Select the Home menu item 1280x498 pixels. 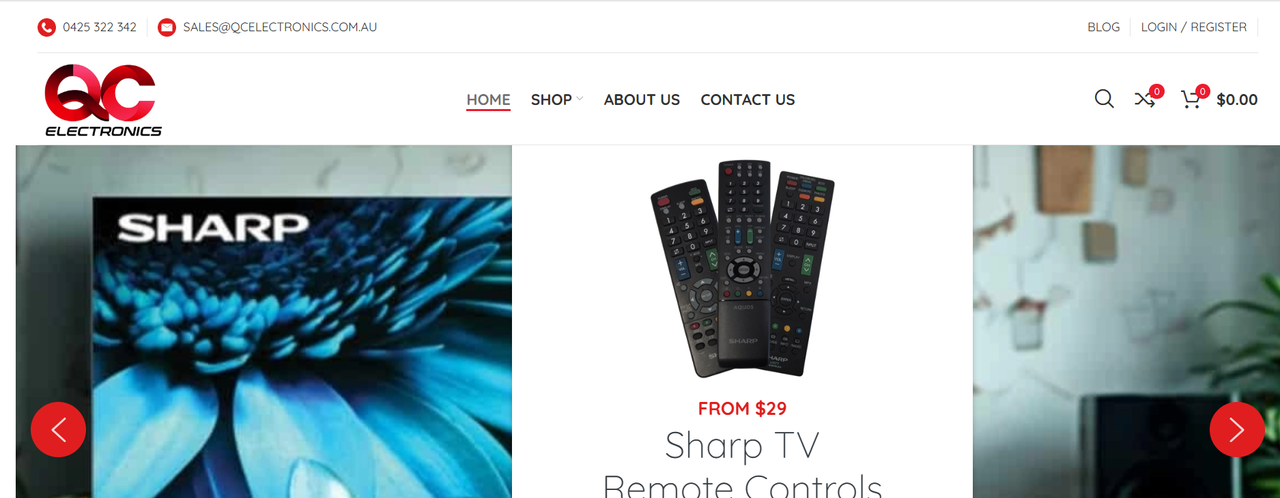(x=488, y=99)
